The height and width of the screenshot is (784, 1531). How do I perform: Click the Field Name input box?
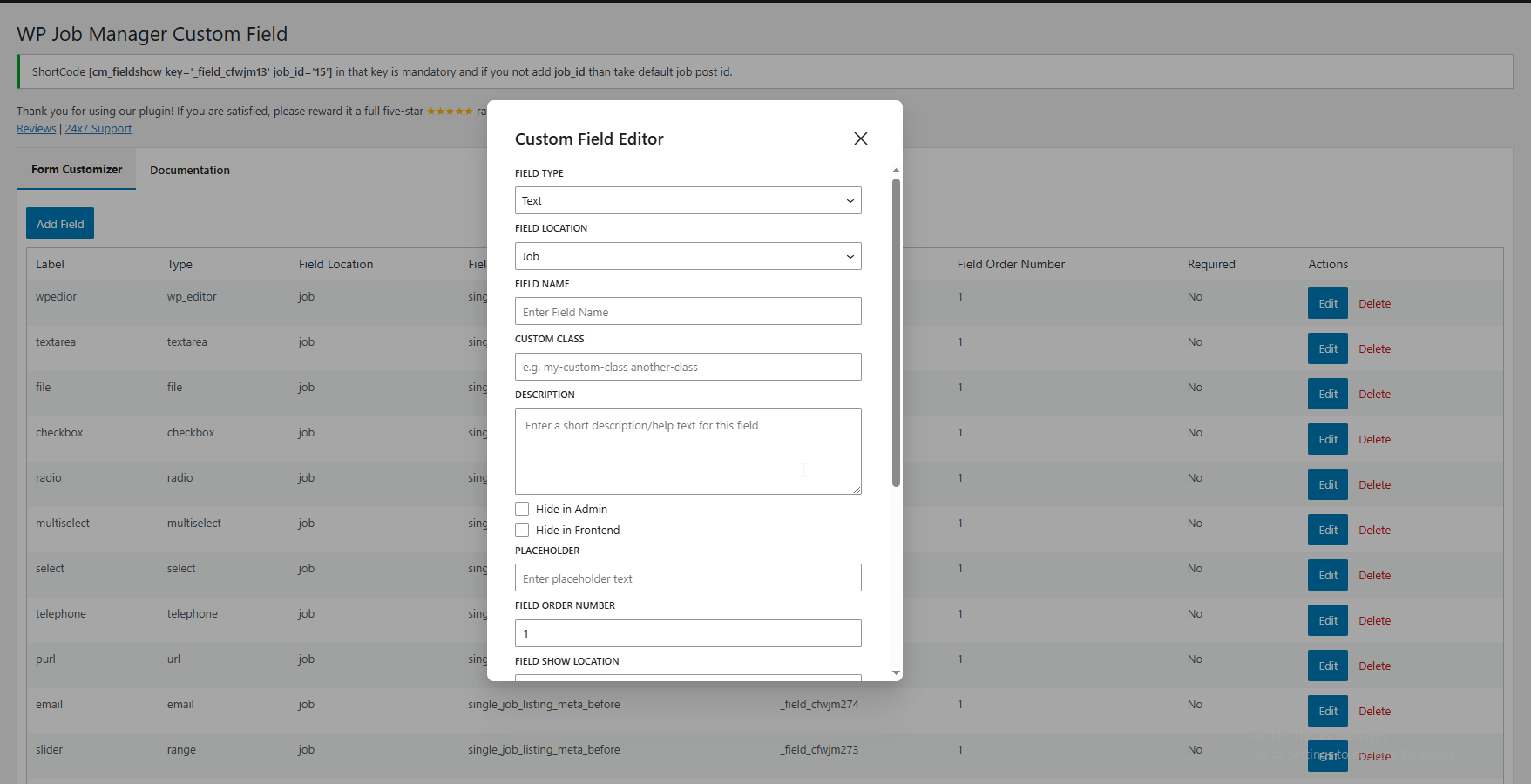point(688,312)
